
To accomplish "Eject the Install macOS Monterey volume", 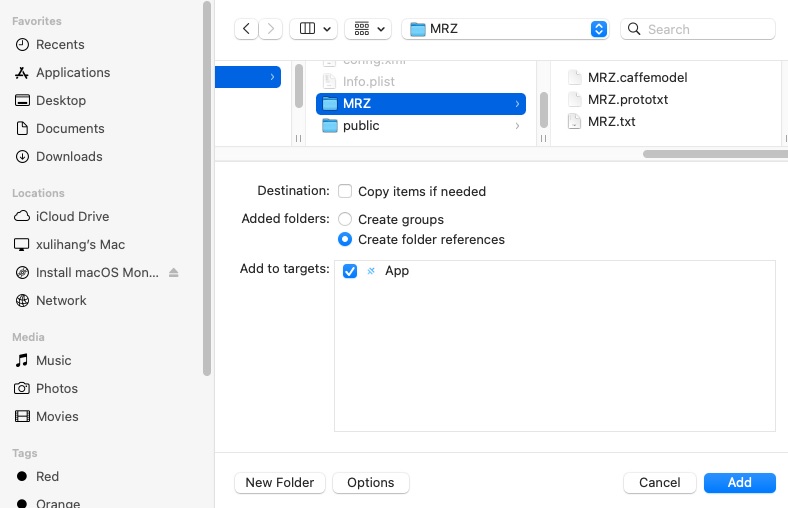I will [x=173, y=273].
